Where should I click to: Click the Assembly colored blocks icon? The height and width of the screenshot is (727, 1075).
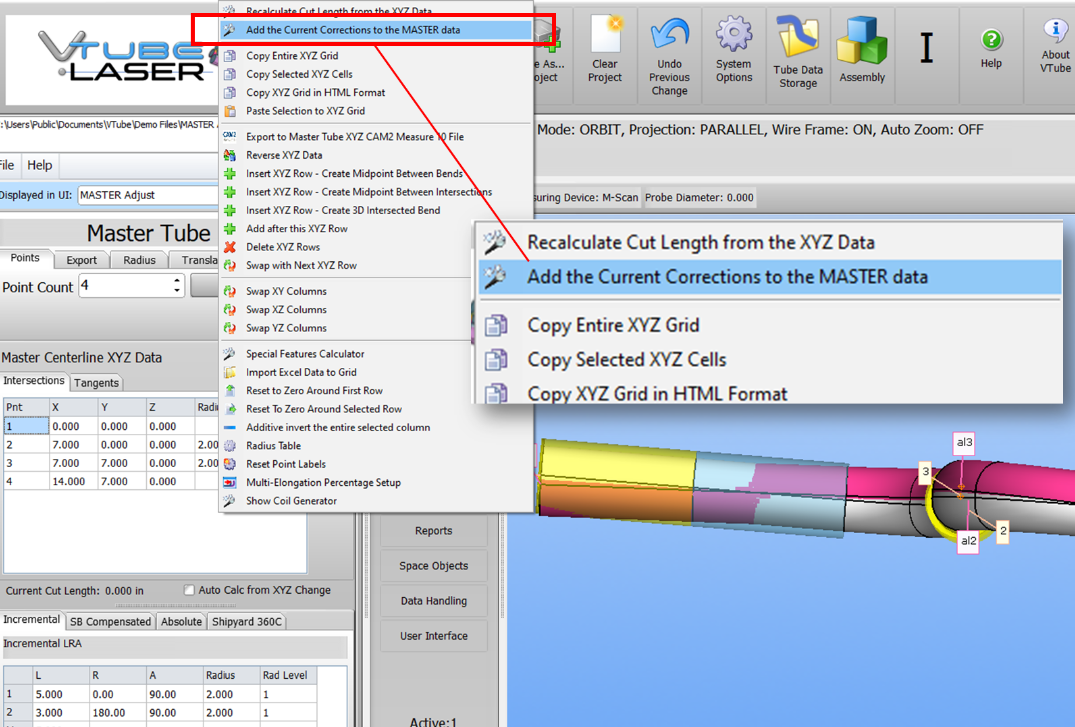pos(862,41)
